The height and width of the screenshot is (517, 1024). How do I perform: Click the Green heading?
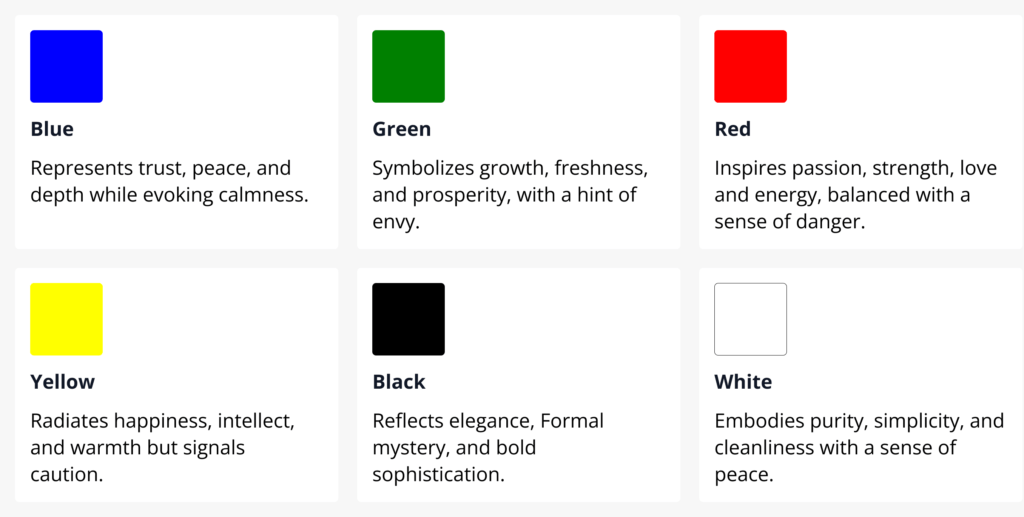tap(402, 129)
